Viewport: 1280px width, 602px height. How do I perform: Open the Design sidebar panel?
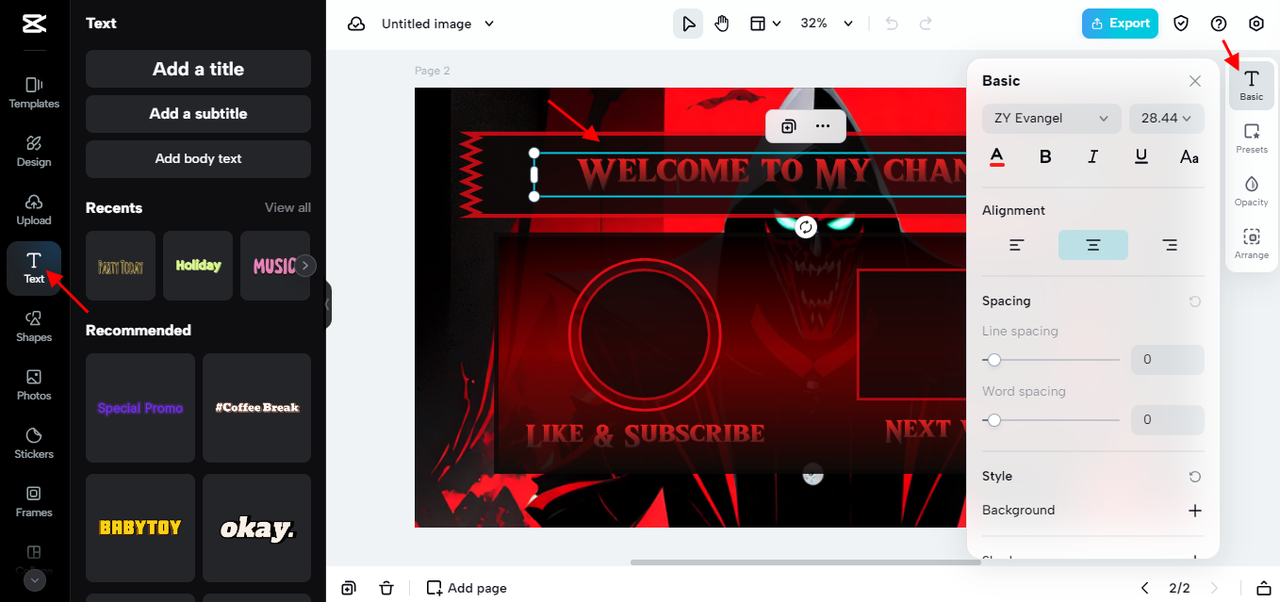[34, 151]
